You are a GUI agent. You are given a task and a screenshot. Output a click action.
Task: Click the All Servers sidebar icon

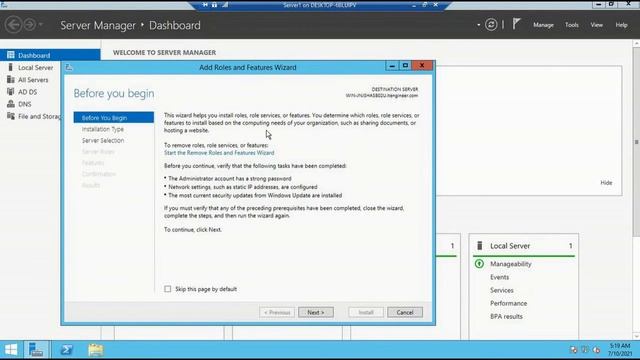[11, 79]
